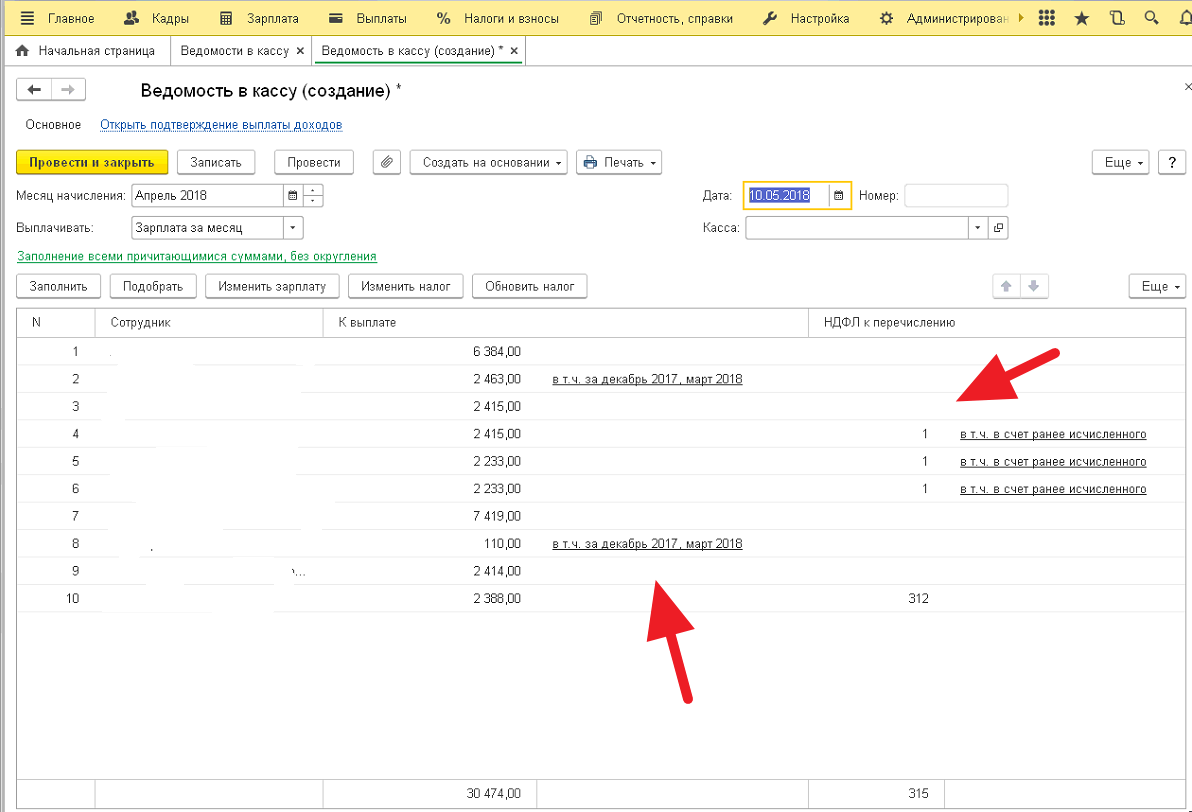Screen dimensions: 1192x812
Task: Click the Провести button
Action: click(x=314, y=162)
